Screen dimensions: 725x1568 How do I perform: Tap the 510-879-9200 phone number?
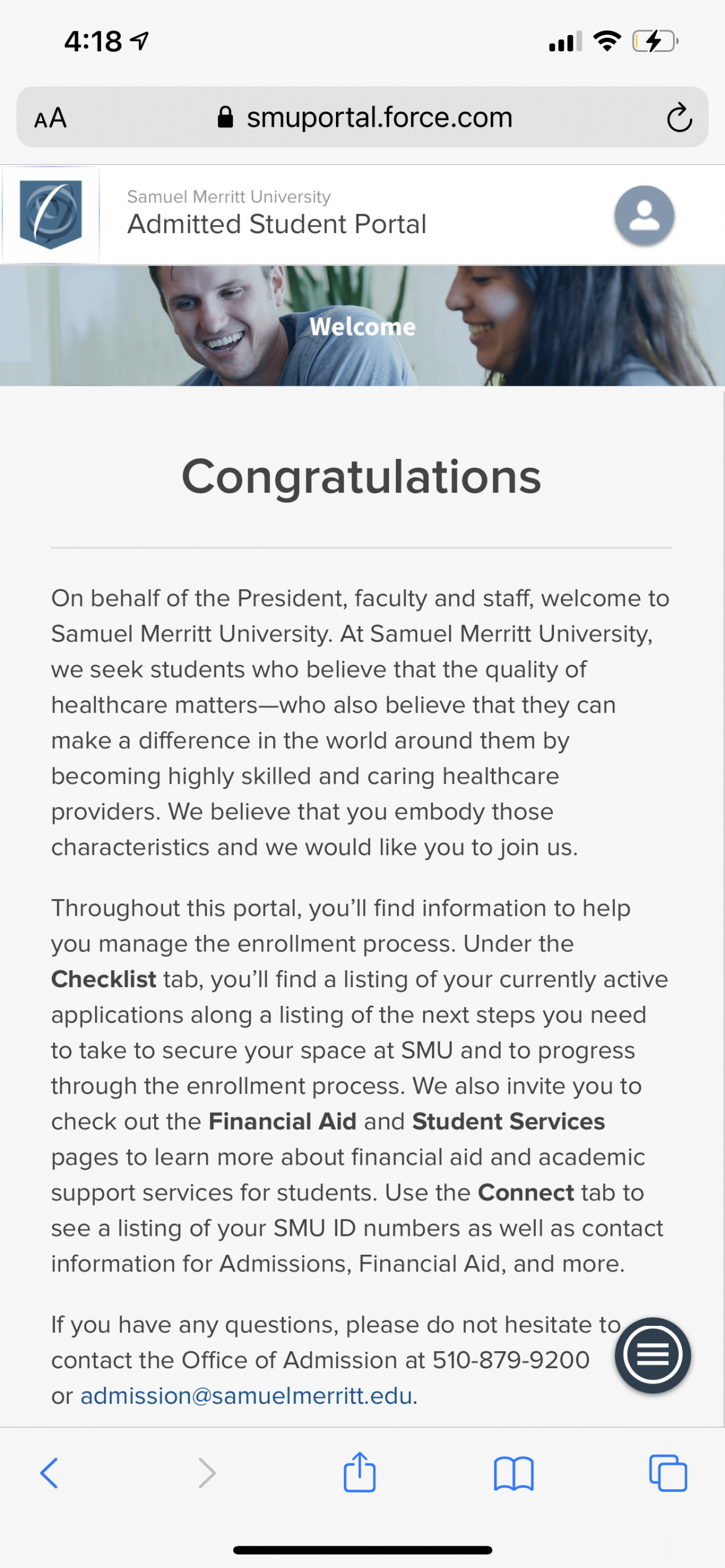click(511, 1360)
